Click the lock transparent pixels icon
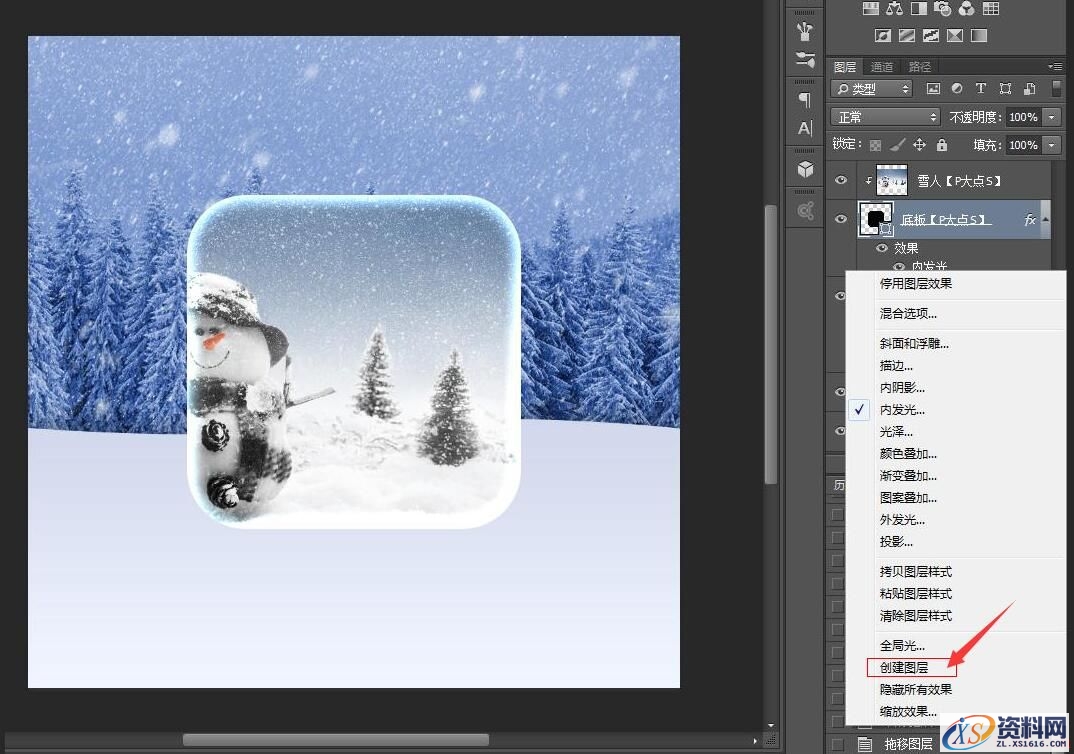1074x754 pixels. point(874,145)
